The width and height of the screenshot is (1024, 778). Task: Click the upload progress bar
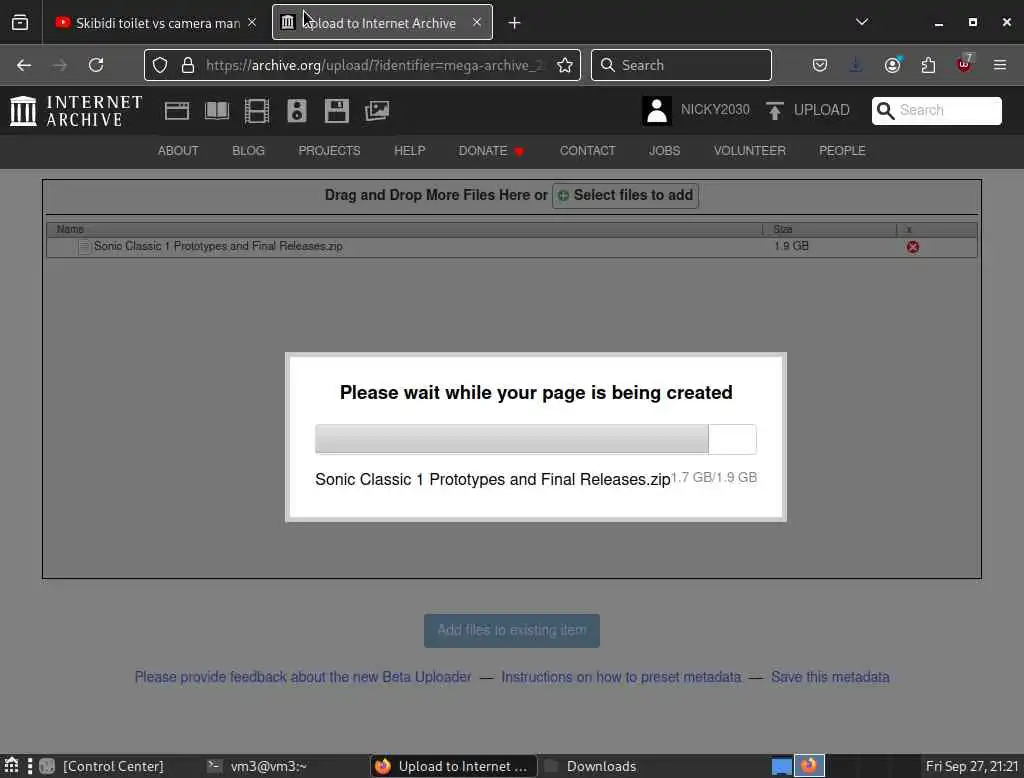pyautogui.click(x=536, y=439)
